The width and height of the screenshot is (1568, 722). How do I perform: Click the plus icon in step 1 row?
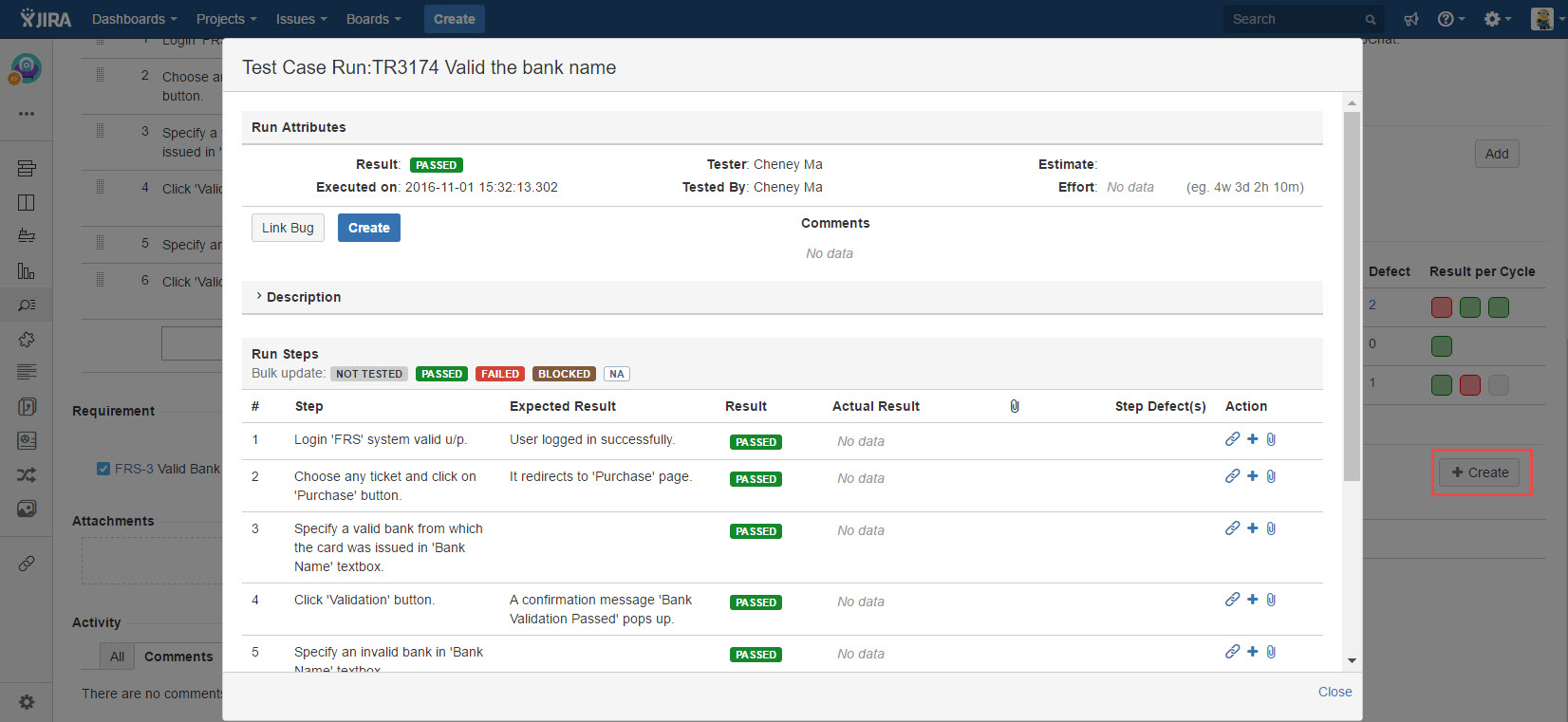click(x=1252, y=439)
